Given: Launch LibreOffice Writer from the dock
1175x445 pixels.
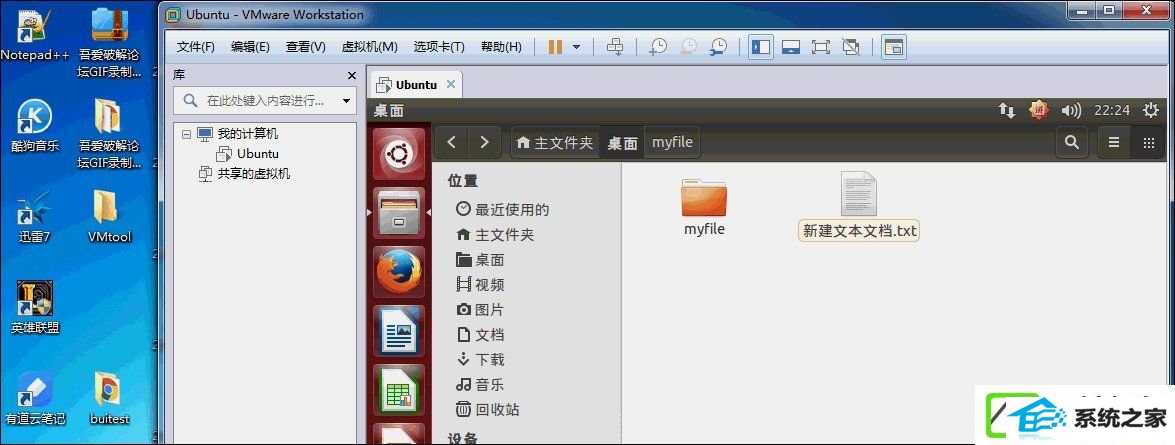Looking at the screenshot, I should coord(399,331).
